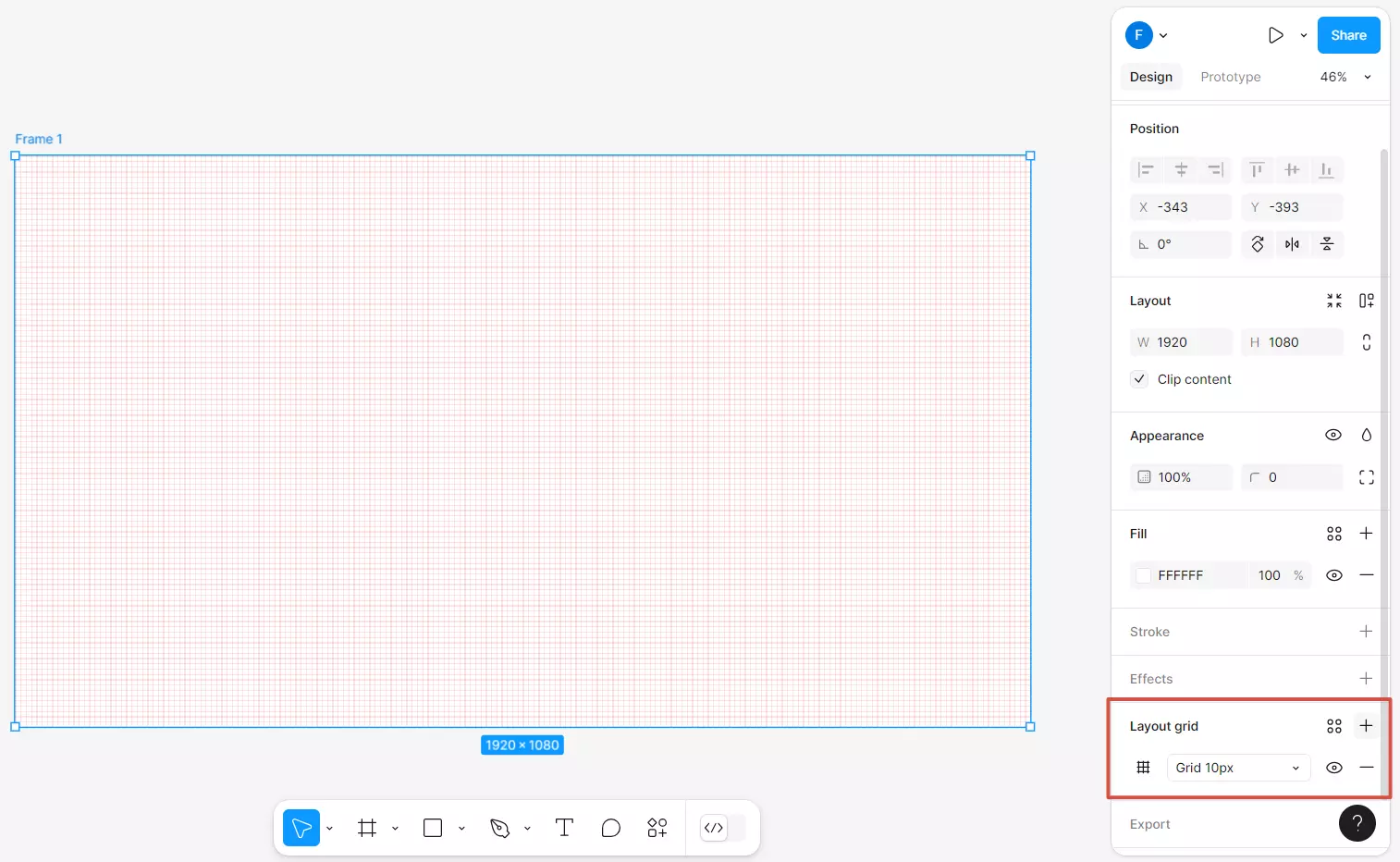Activate the Comment tool
This screenshot has width=1400, height=862.
[610, 828]
